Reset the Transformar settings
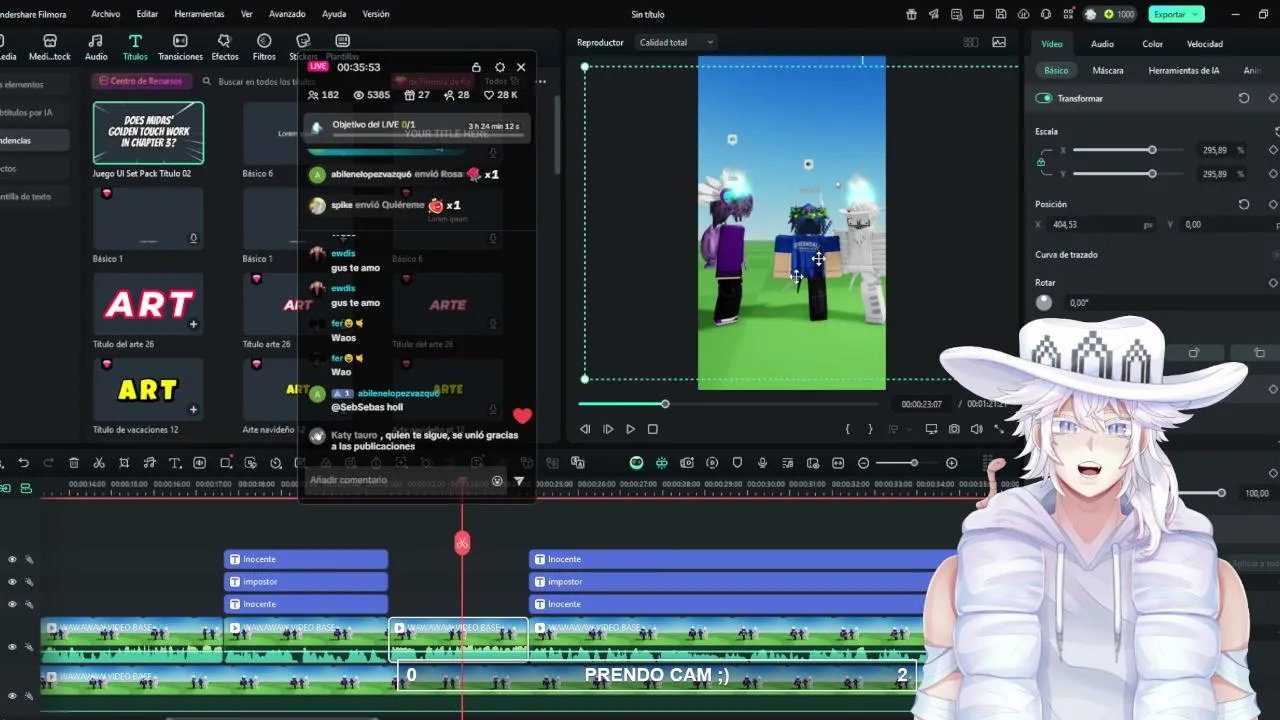The height and width of the screenshot is (720, 1280). coord(1244,98)
